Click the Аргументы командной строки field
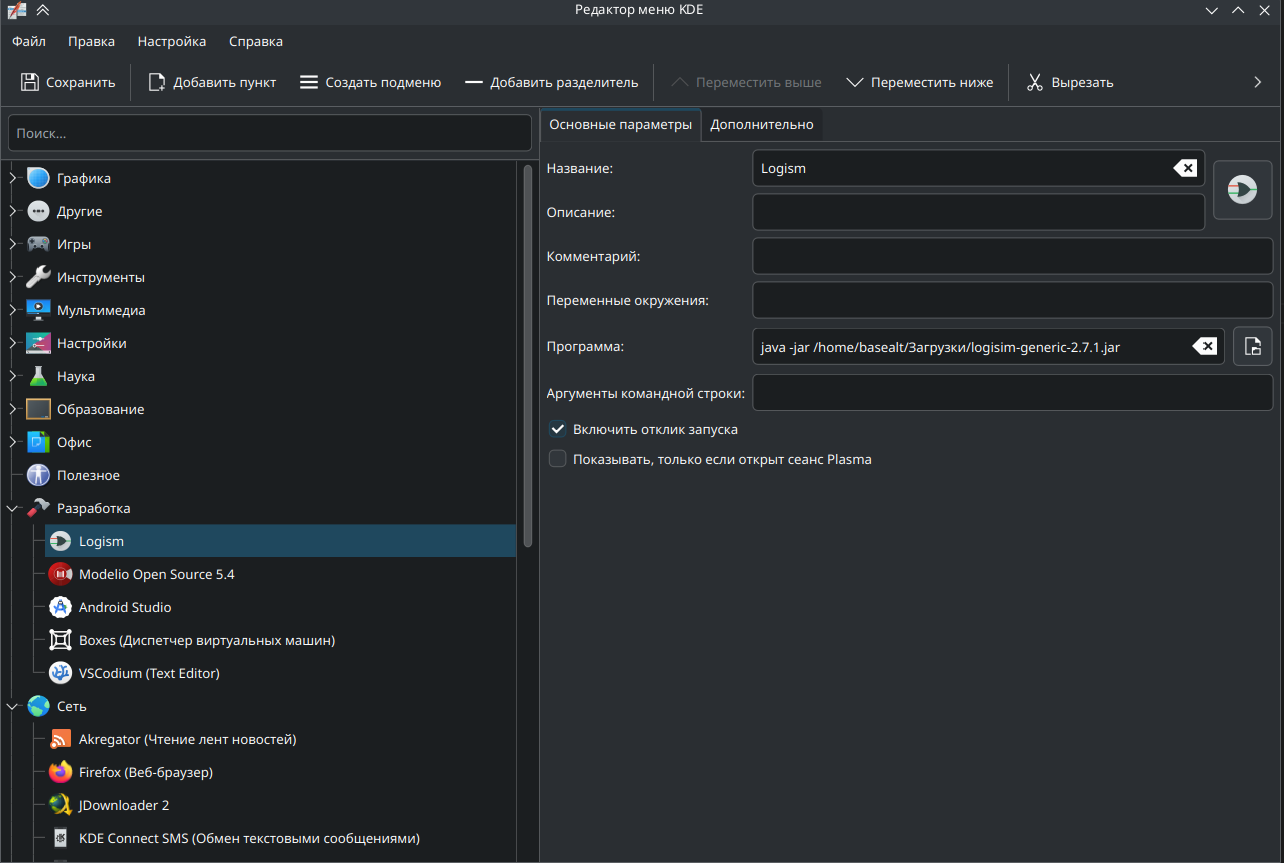Image resolution: width=1284 pixels, height=863 pixels. pos(1013,393)
